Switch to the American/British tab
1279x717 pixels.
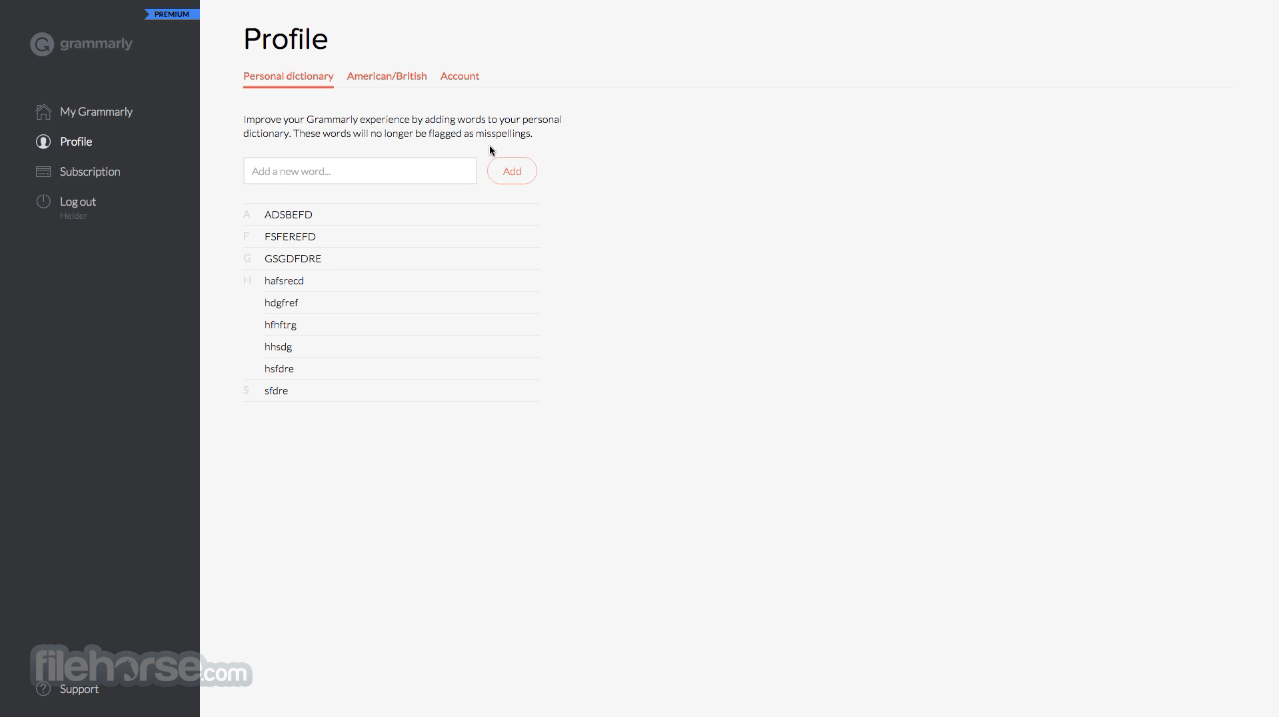[x=387, y=76]
